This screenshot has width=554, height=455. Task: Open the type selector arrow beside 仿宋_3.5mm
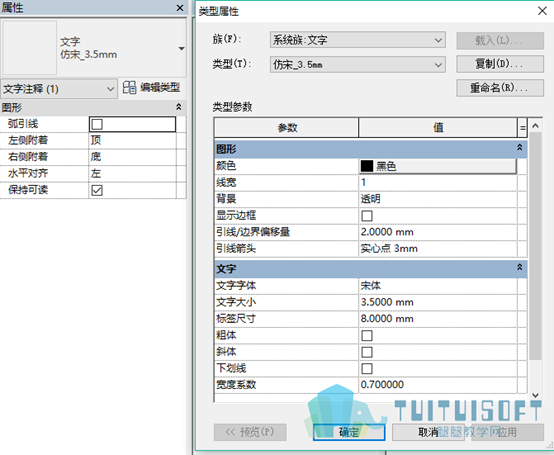pos(182,48)
